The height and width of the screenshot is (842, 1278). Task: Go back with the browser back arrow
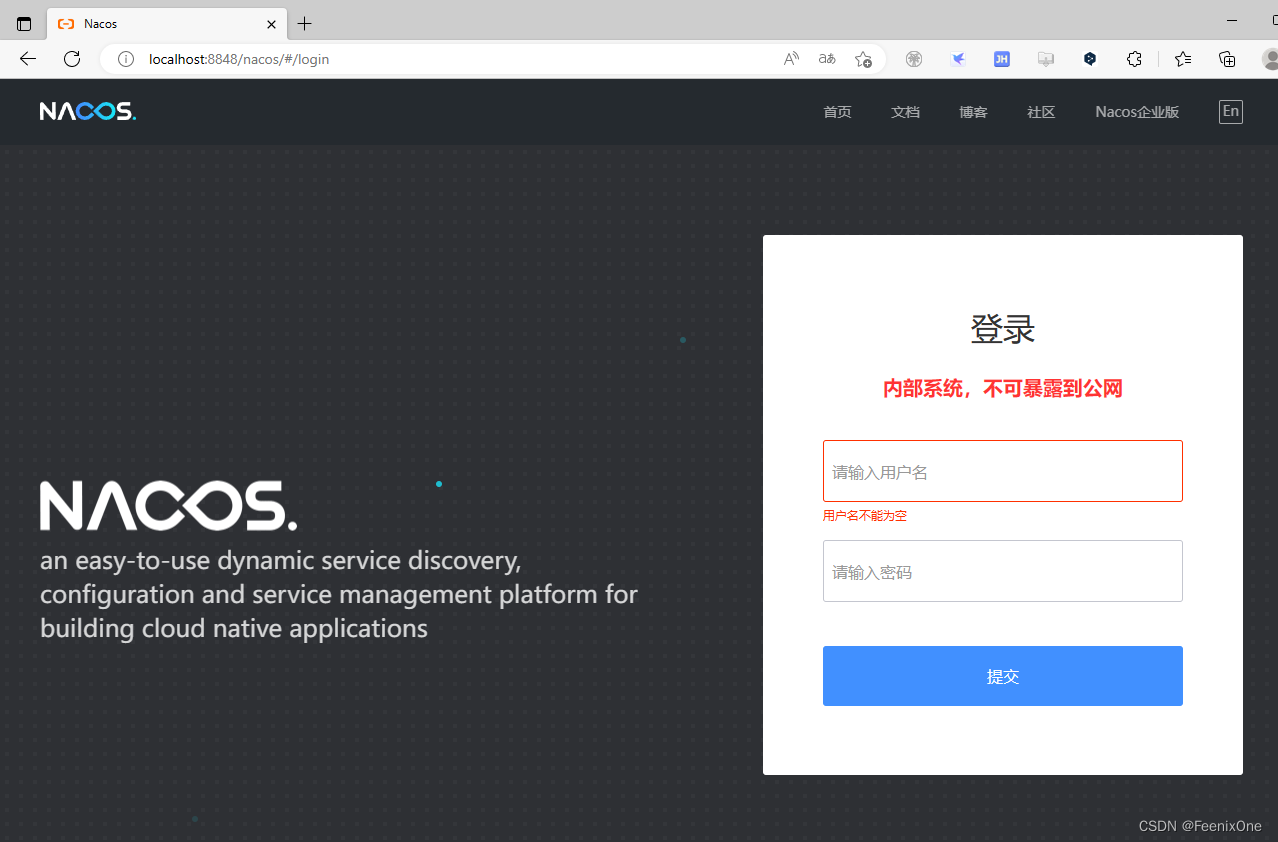point(28,59)
